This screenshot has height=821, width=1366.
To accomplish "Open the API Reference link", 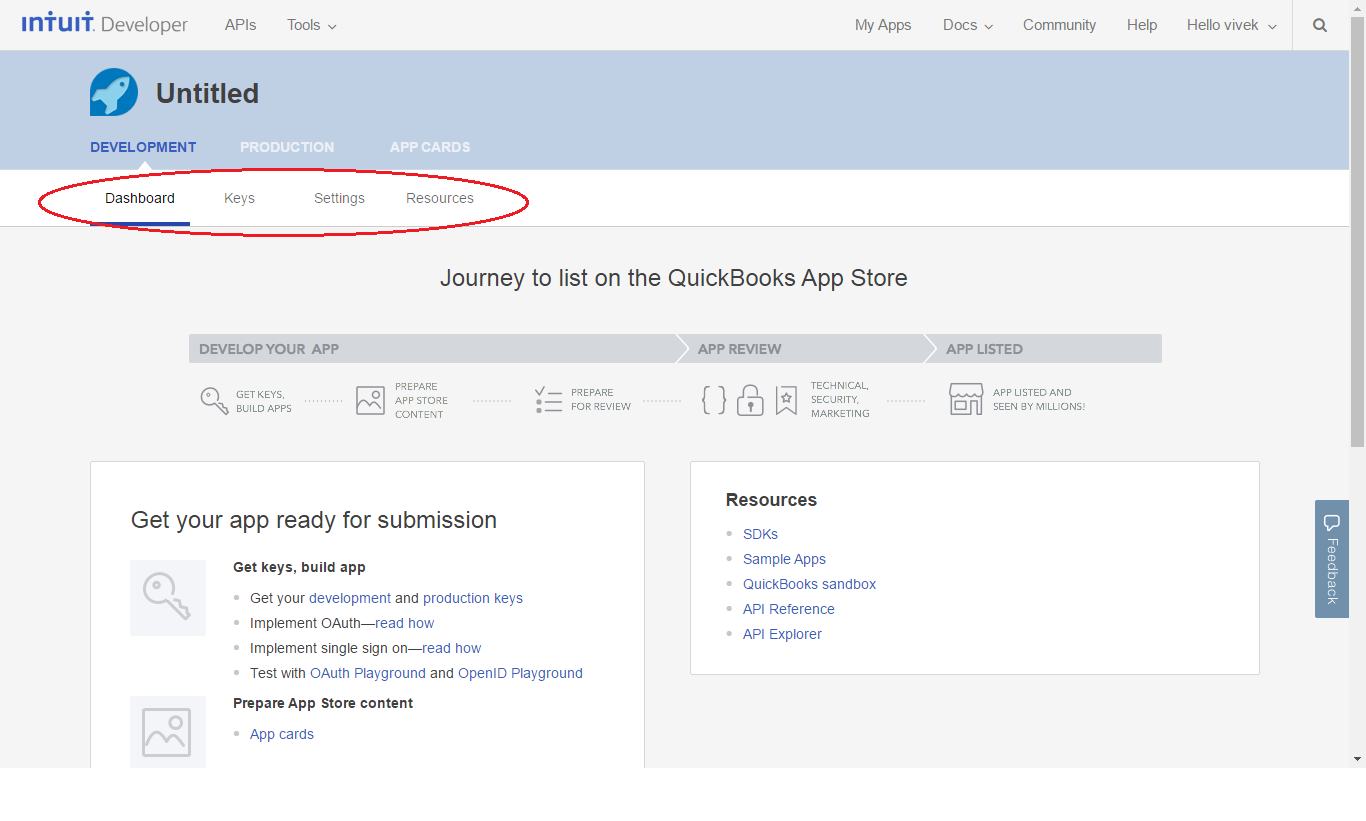I will point(788,609).
